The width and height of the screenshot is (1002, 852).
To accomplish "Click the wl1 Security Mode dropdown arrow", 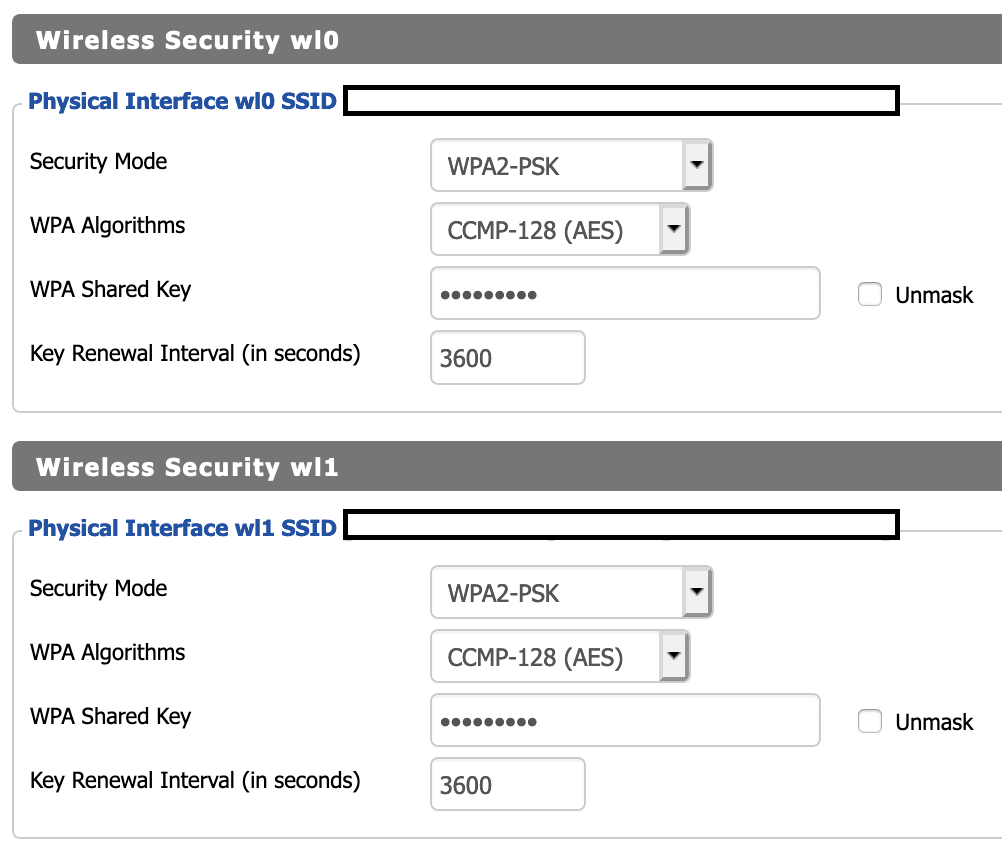I will click(x=697, y=592).
